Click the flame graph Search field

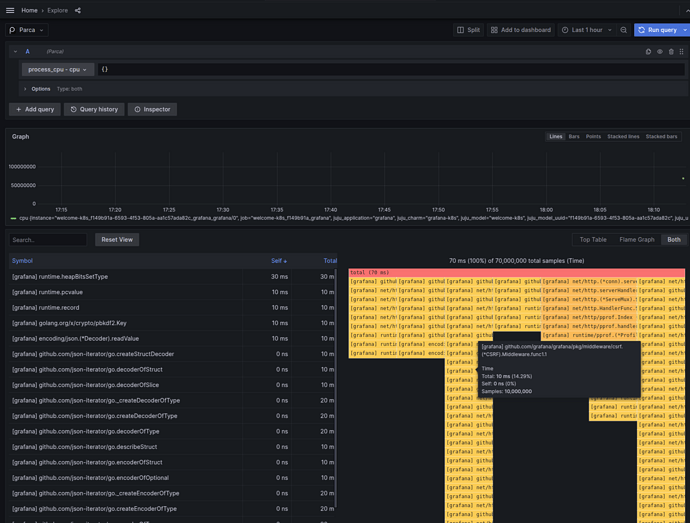tap(48, 240)
